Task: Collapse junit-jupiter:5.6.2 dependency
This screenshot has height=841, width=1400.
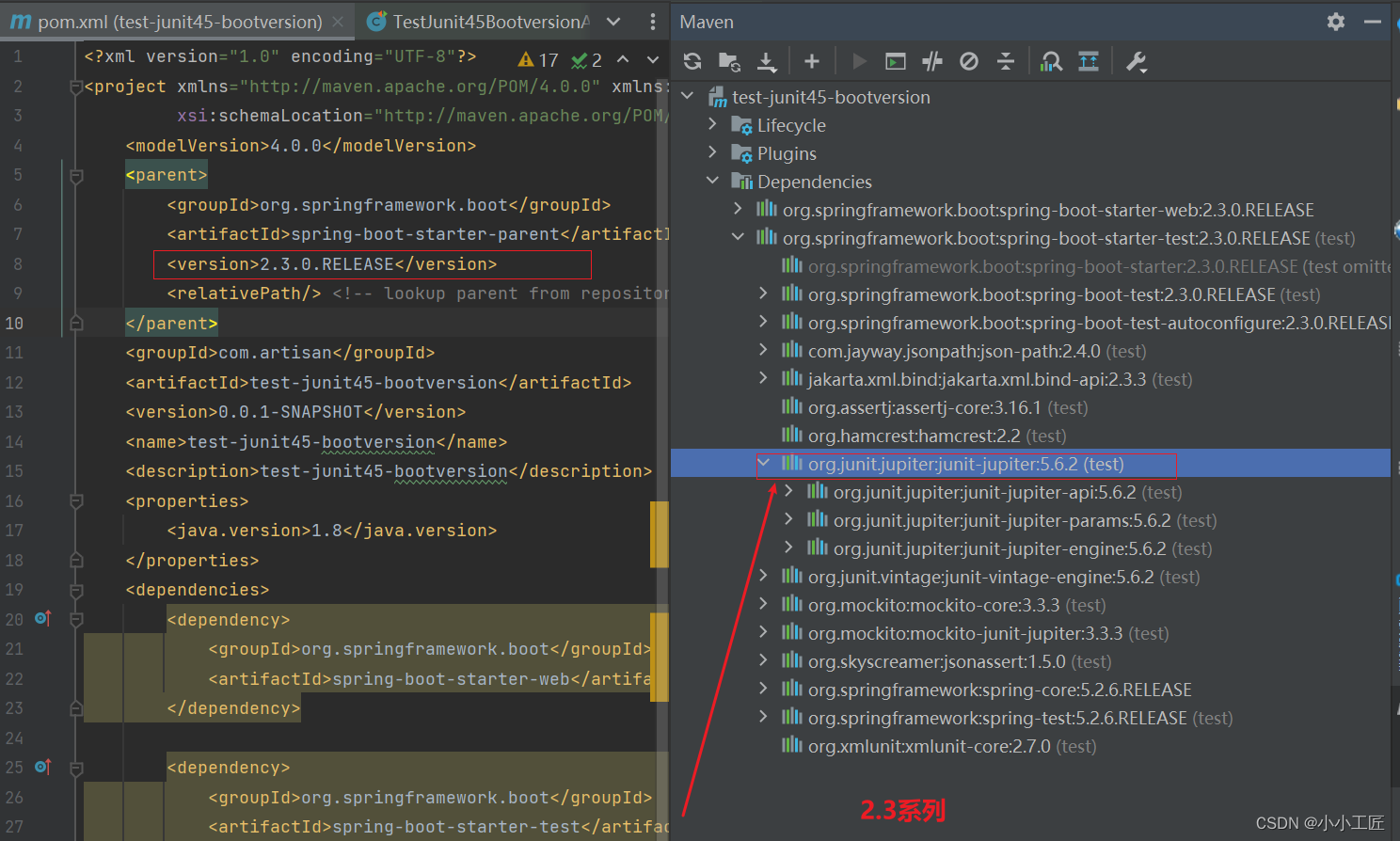Action: coord(764,463)
